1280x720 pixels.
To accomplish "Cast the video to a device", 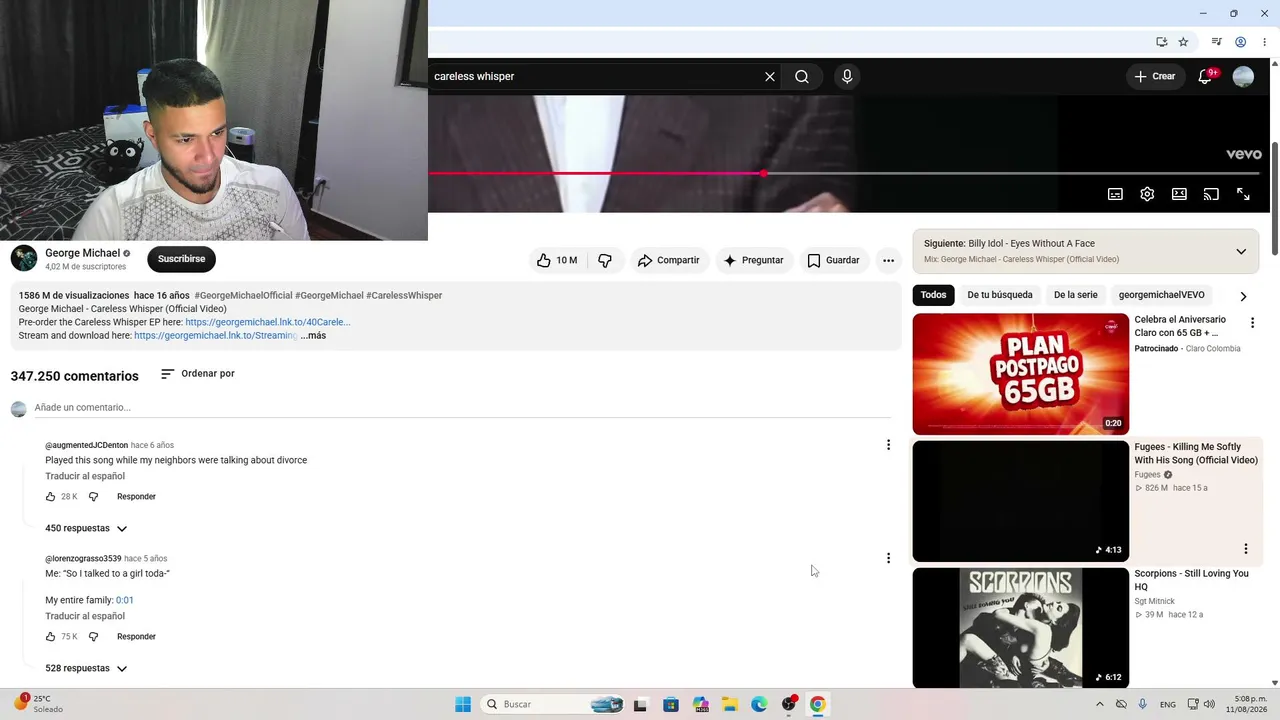I will point(1211,194).
